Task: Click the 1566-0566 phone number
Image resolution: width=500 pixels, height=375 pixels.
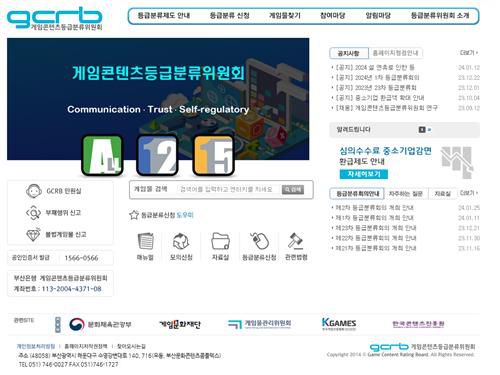Action: [x=81, y=258]
